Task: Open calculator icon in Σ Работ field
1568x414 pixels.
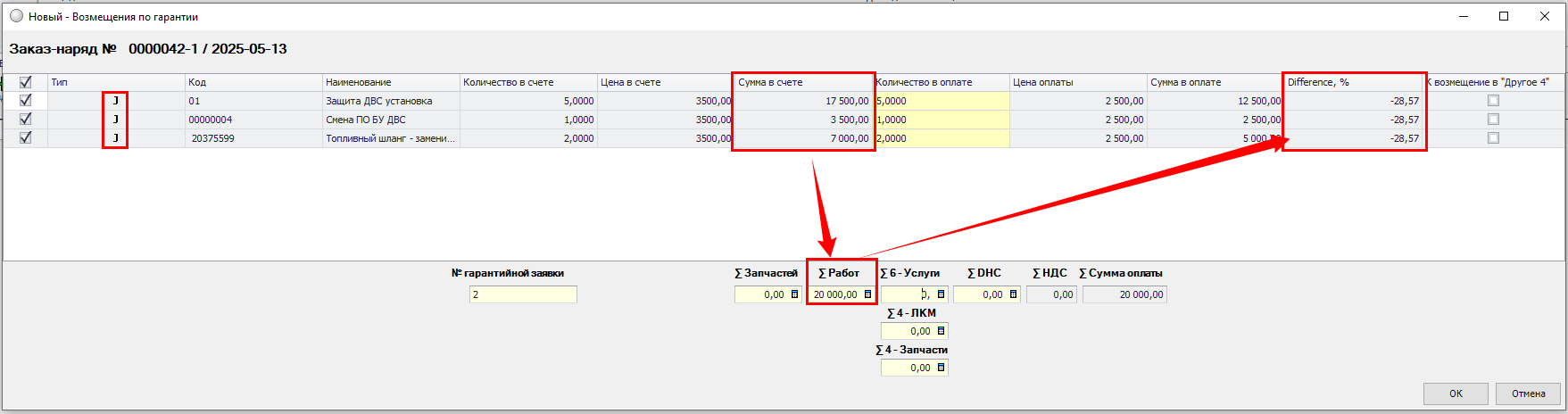Action: 867,294
